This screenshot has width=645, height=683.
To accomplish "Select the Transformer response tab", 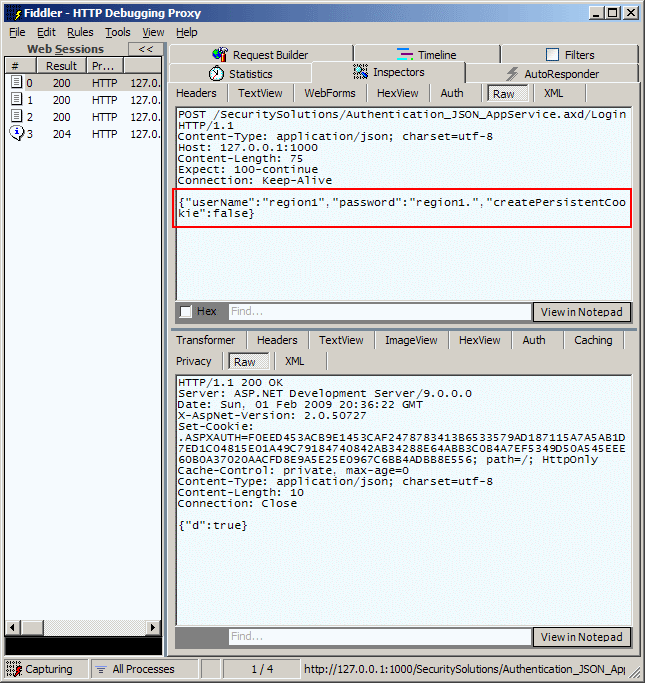I will 206,340.
